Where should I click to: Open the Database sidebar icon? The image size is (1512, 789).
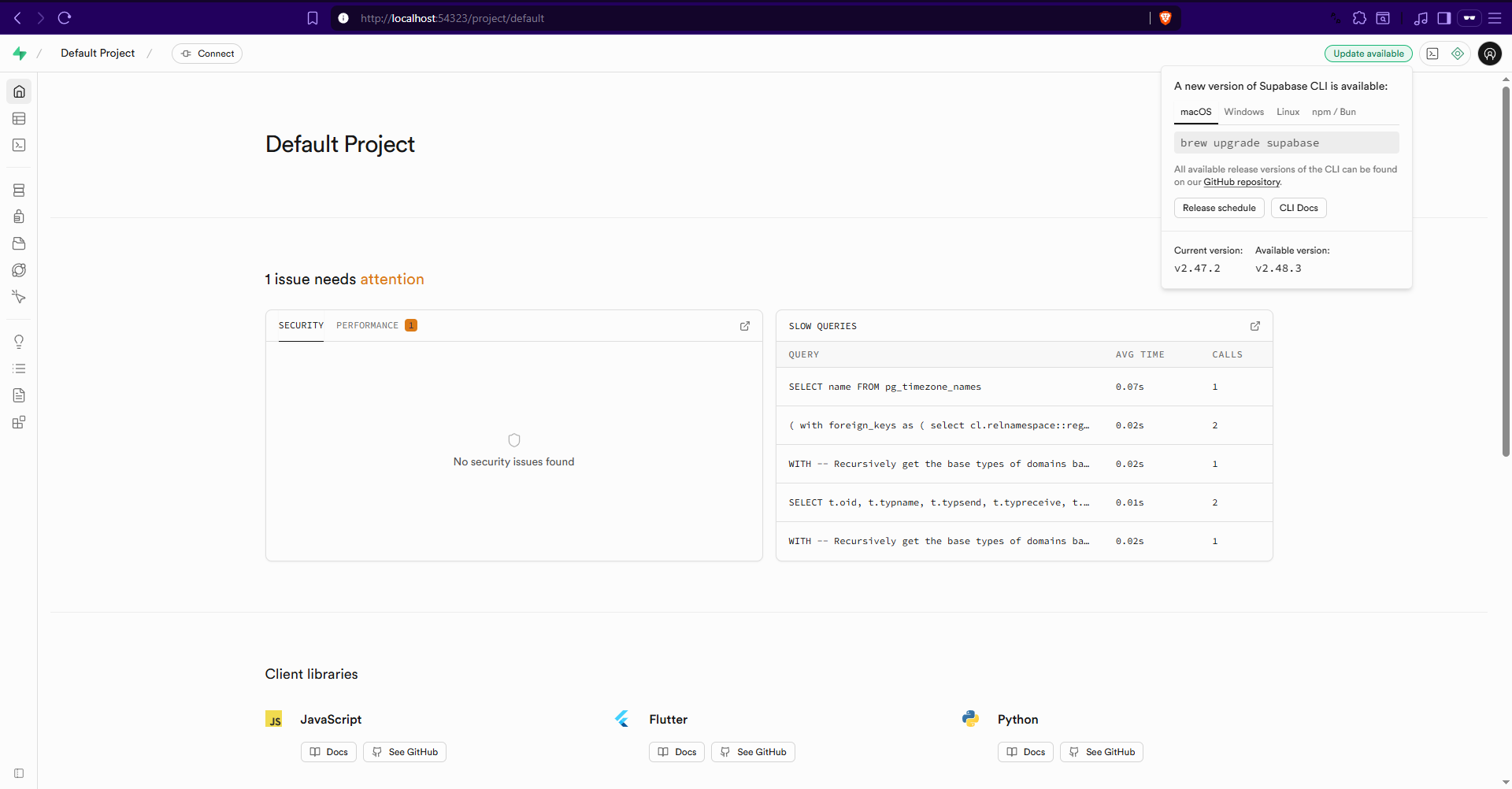point(19,190)
